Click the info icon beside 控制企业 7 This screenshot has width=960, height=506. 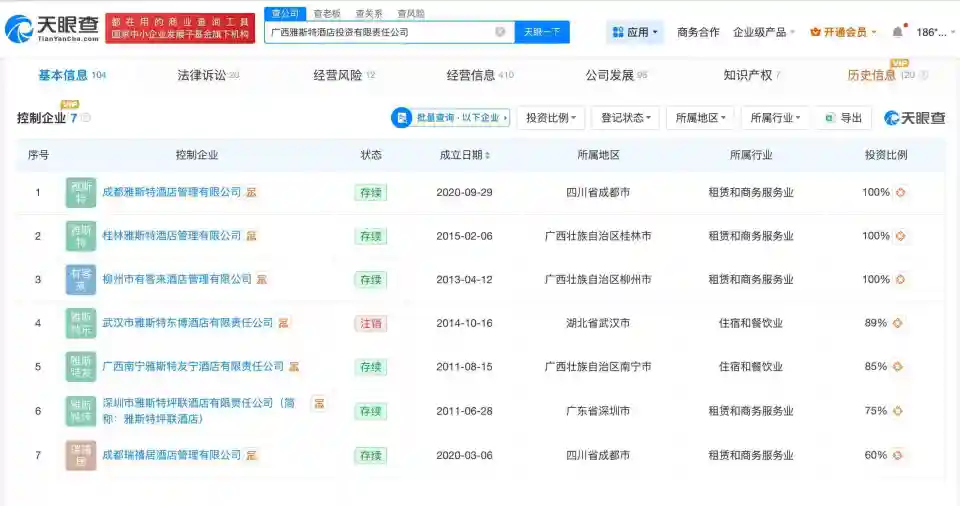pos(86,118)
